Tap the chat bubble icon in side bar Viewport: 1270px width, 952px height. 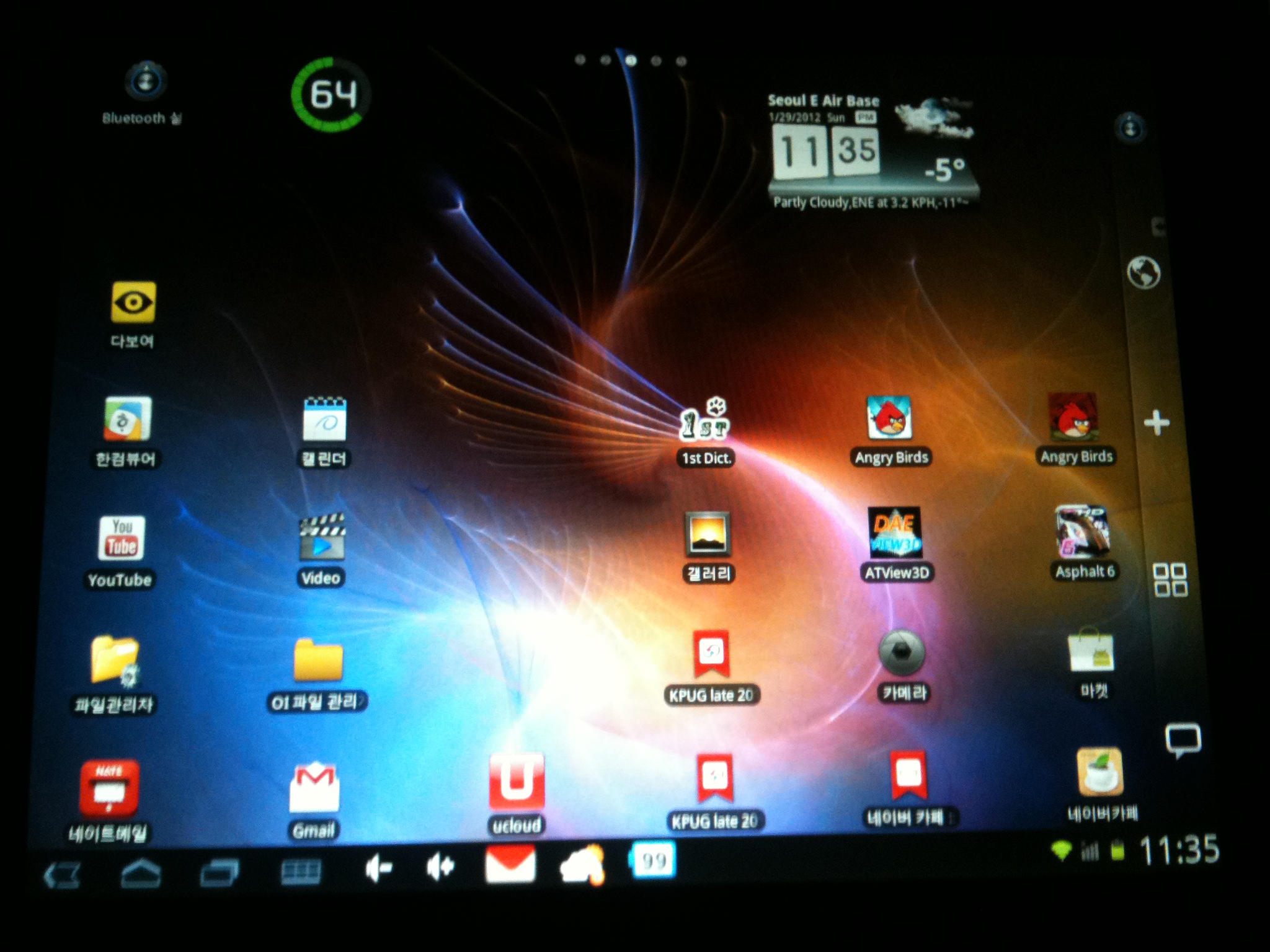(1183, 740)
